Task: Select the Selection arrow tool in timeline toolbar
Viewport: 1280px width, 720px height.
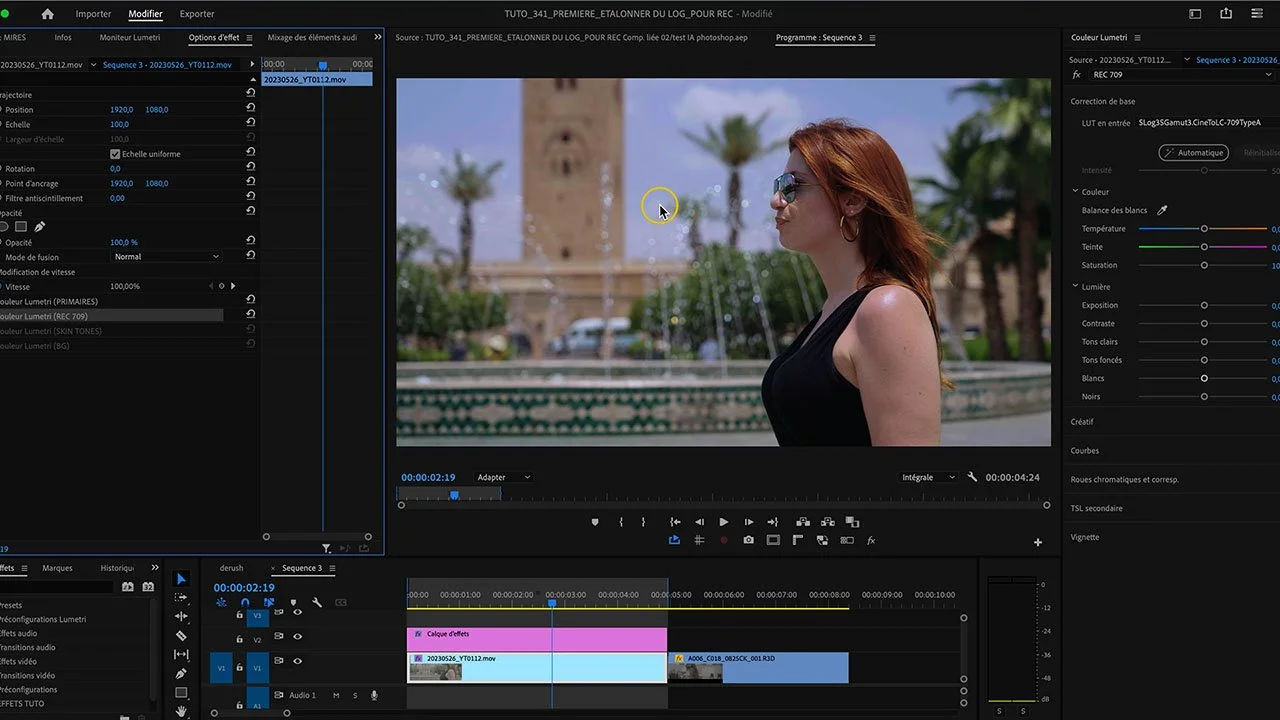Action: pyautogui.click(x=181, y=579)
